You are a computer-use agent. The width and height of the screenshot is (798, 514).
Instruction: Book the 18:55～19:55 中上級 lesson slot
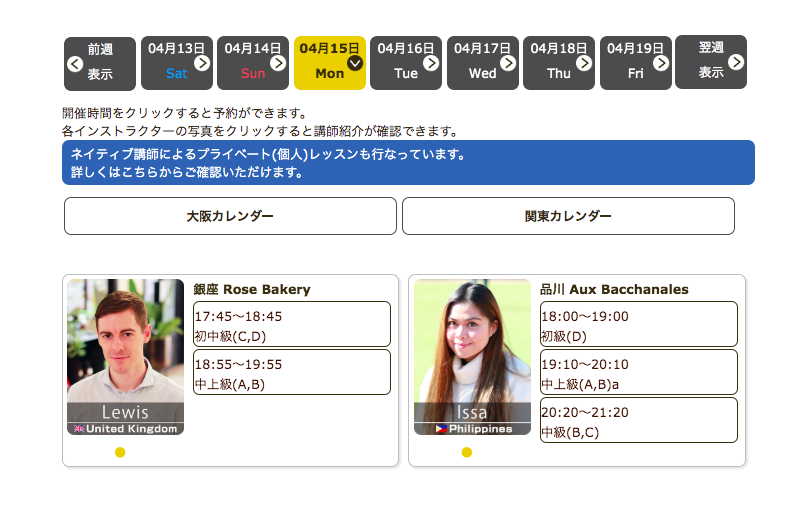pos(291,373)
